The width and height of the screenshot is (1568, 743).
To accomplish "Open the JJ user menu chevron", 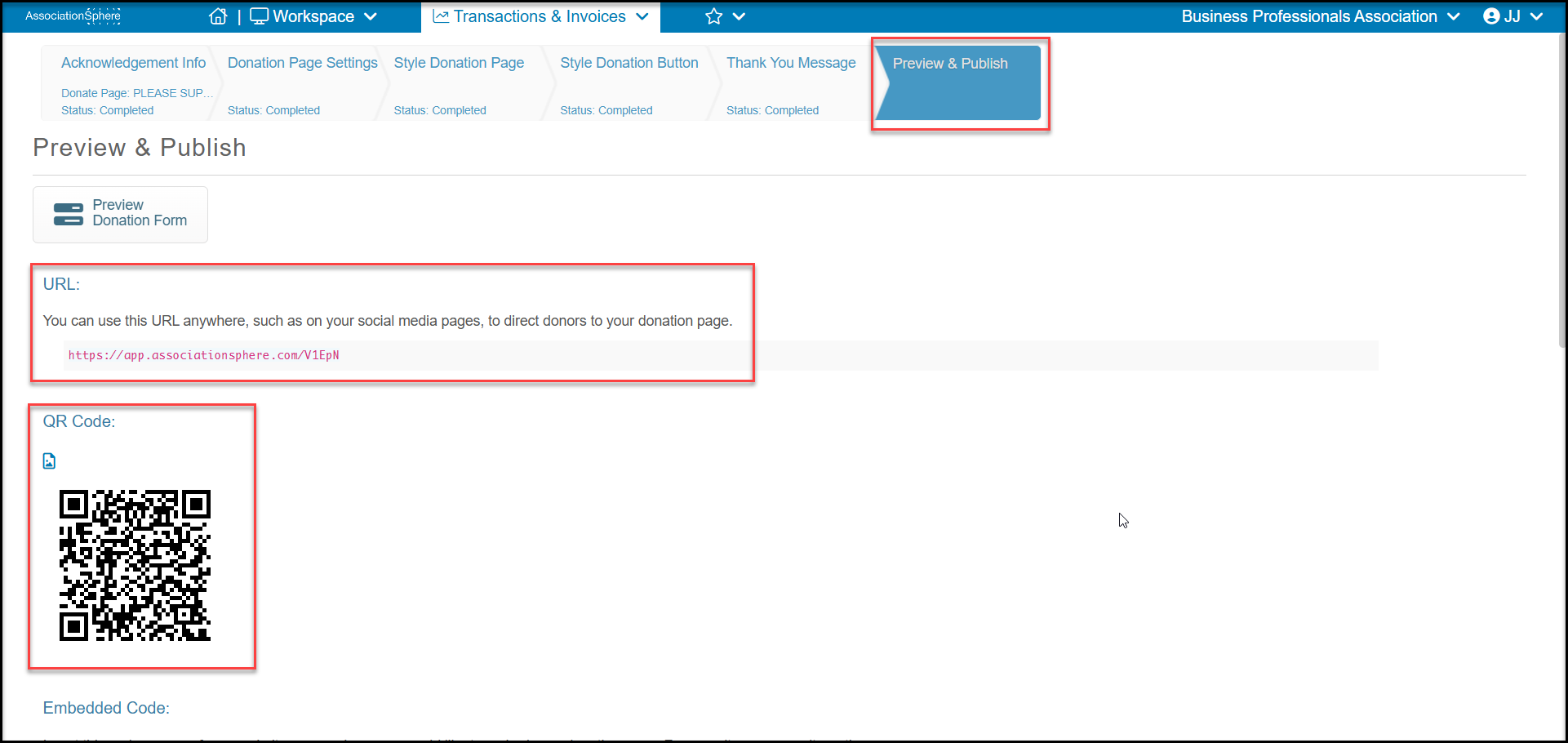I will [1537, 16].
